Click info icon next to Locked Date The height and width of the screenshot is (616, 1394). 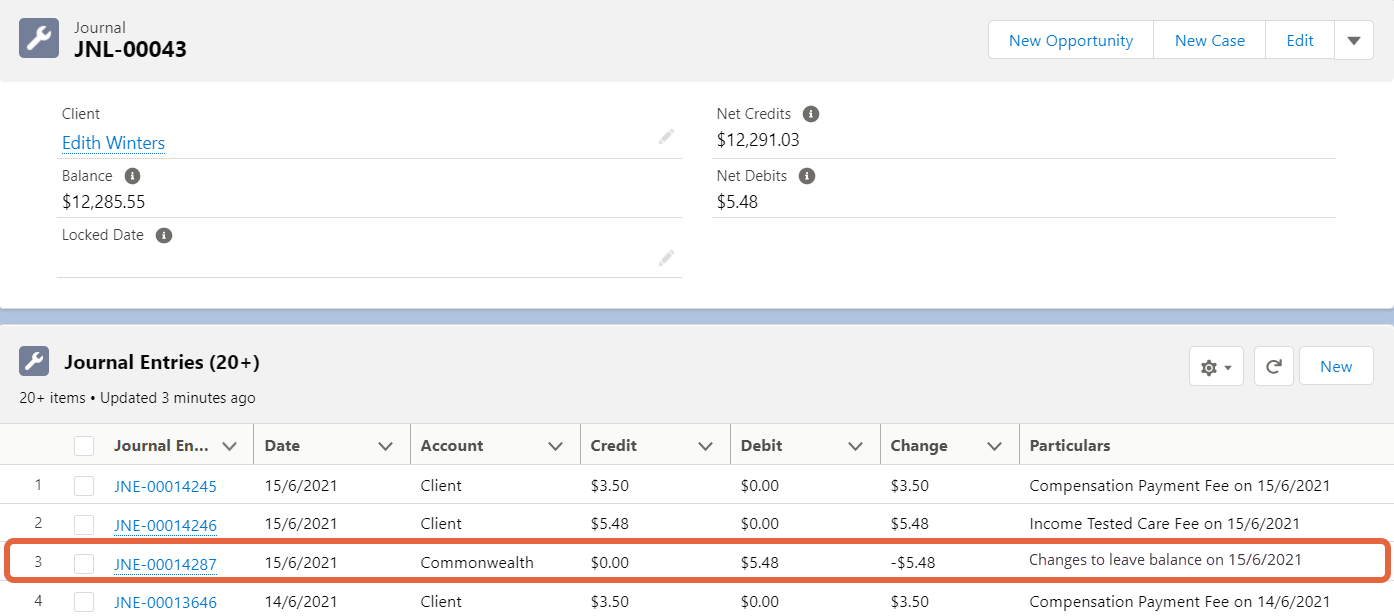164,236
